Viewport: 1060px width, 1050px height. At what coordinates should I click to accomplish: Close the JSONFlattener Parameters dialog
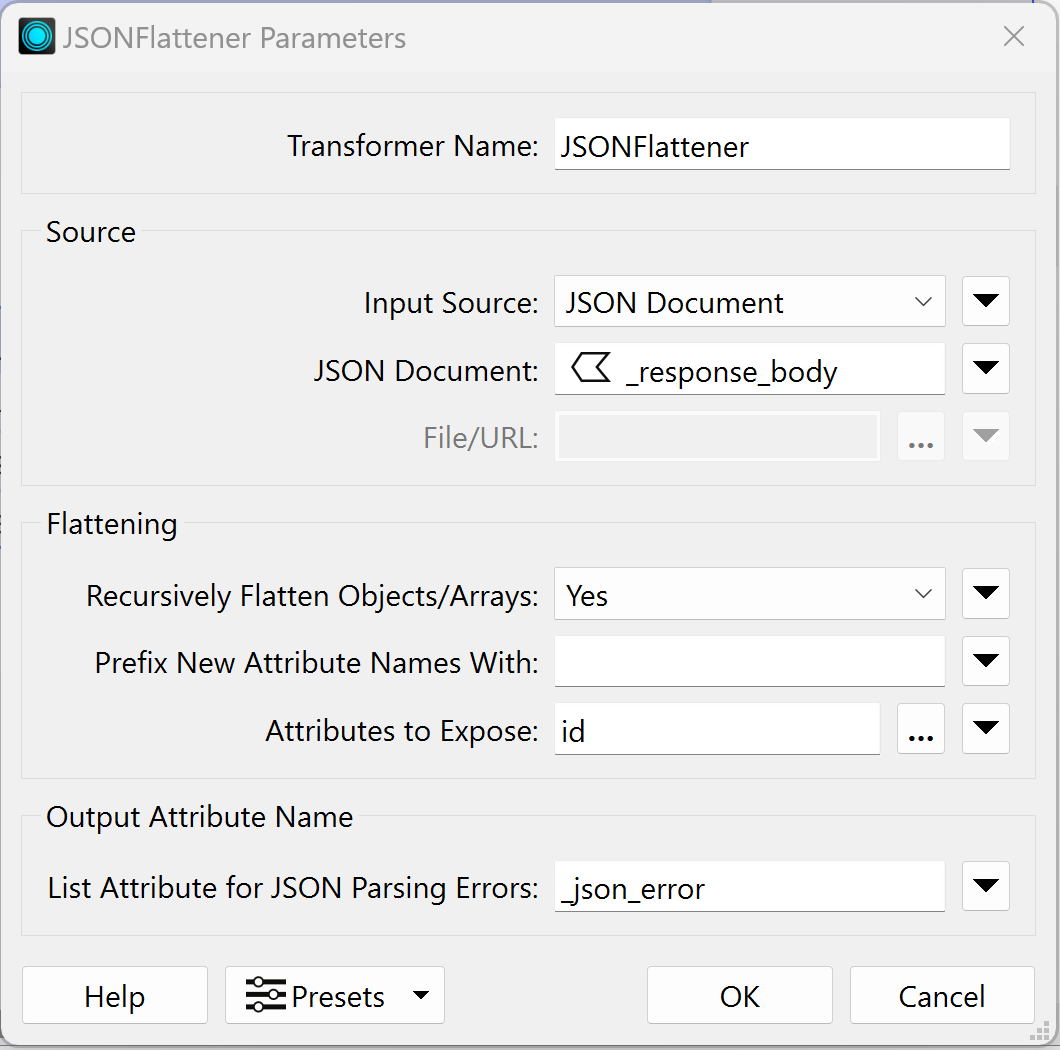point(1013,38)
